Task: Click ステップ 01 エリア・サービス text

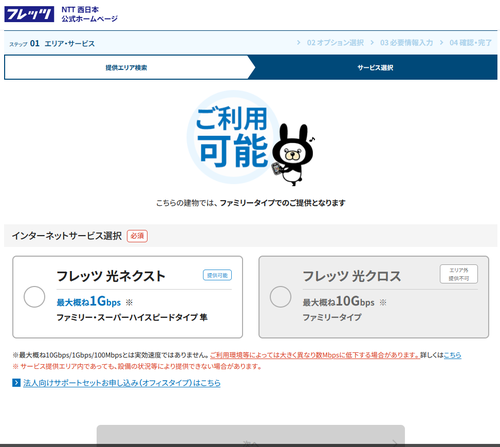Action: [x=52, y=43]
